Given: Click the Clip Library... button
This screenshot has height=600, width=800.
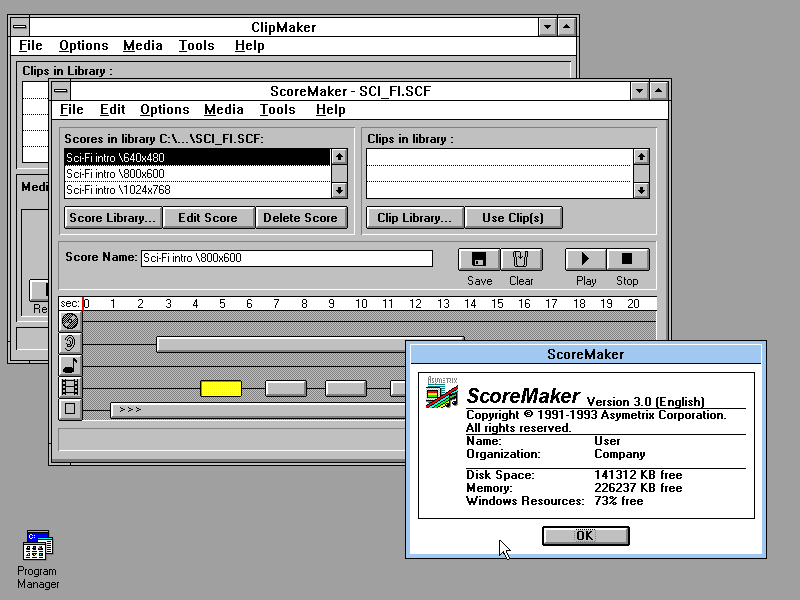Looking at the screenshot, I should (x=415, y=218).
